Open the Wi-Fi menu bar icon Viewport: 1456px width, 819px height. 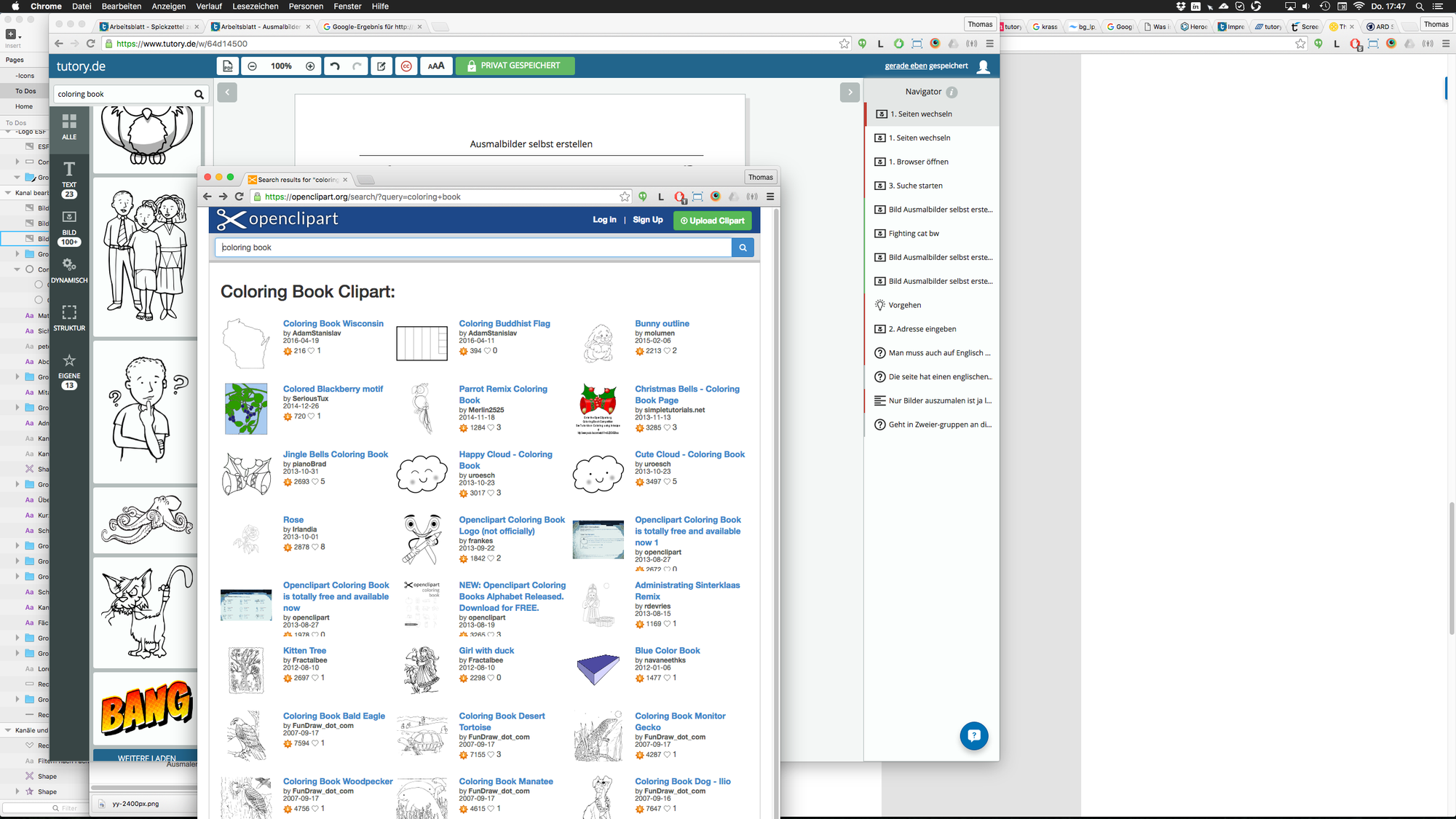(x=1358, y=7)
